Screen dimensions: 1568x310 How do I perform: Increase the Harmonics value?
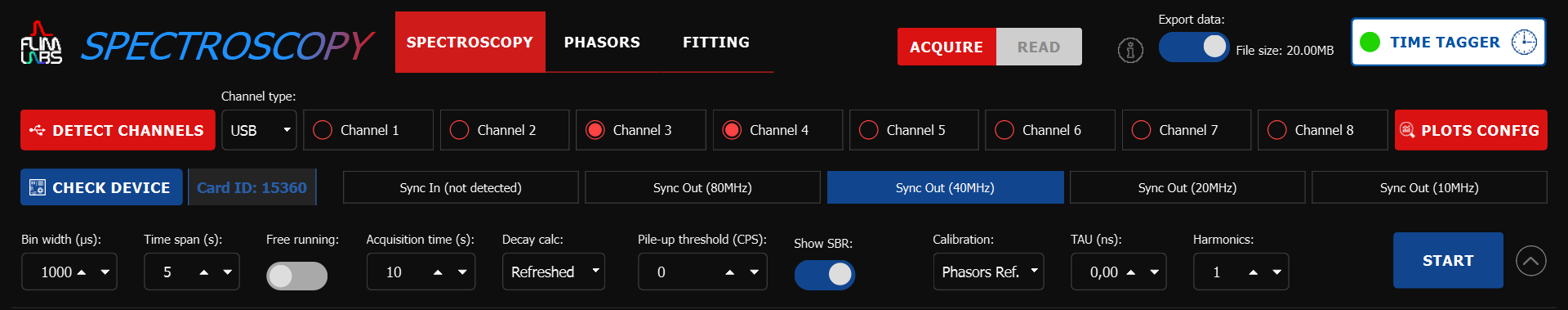1254,272
